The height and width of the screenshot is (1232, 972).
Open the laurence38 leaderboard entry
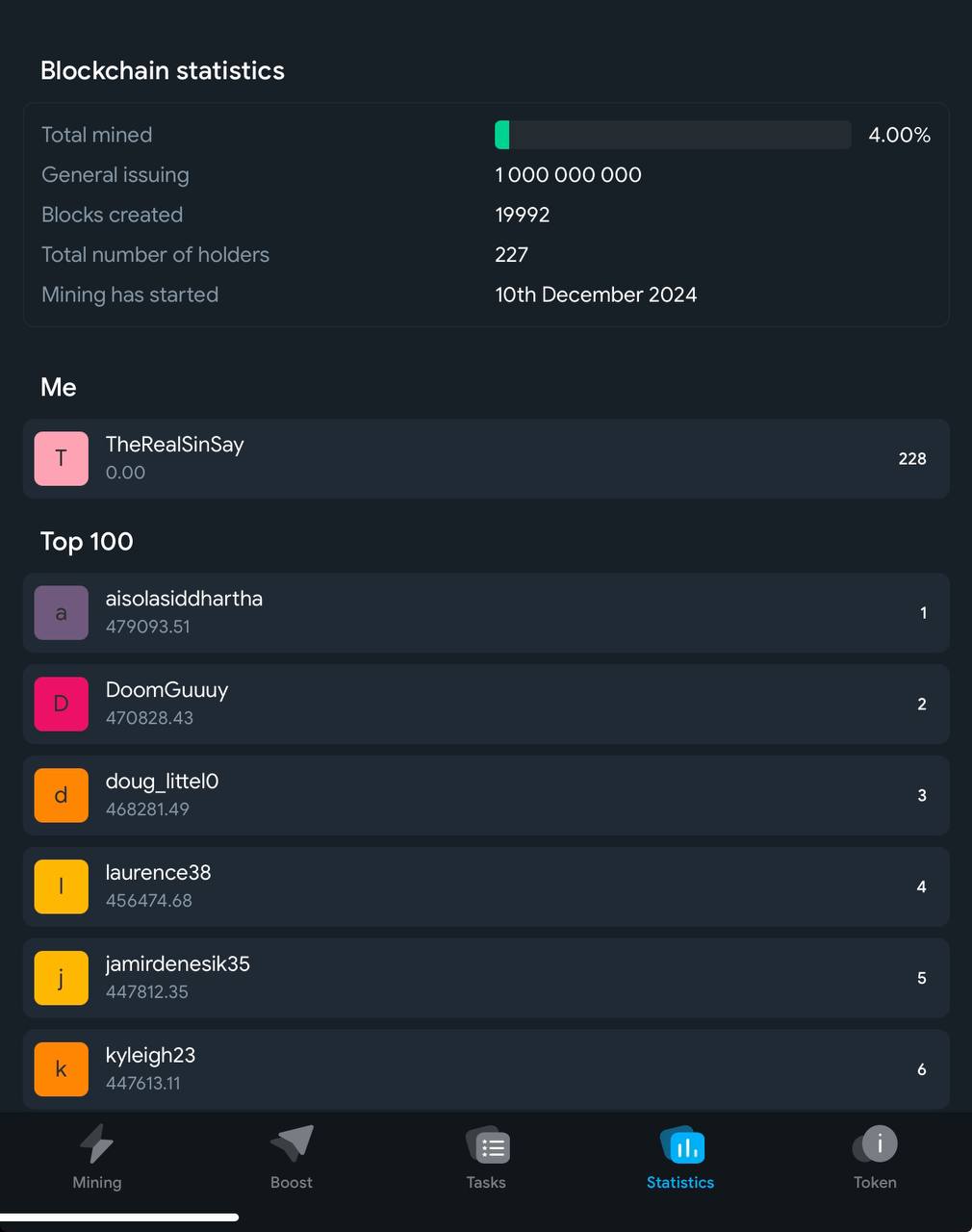click(x=486, y=887)
